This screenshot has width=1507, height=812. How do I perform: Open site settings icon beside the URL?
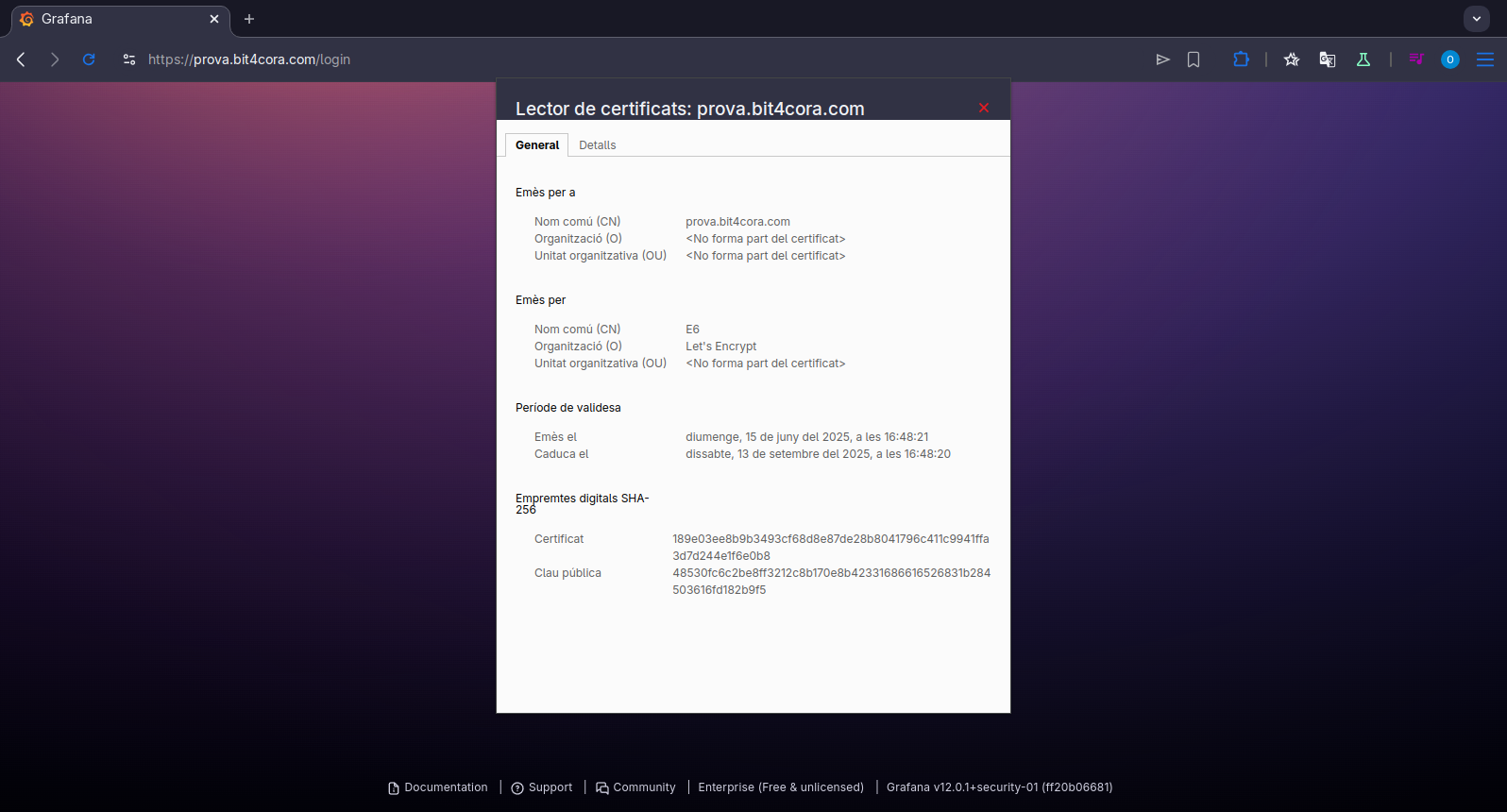(x=129, y=59)
